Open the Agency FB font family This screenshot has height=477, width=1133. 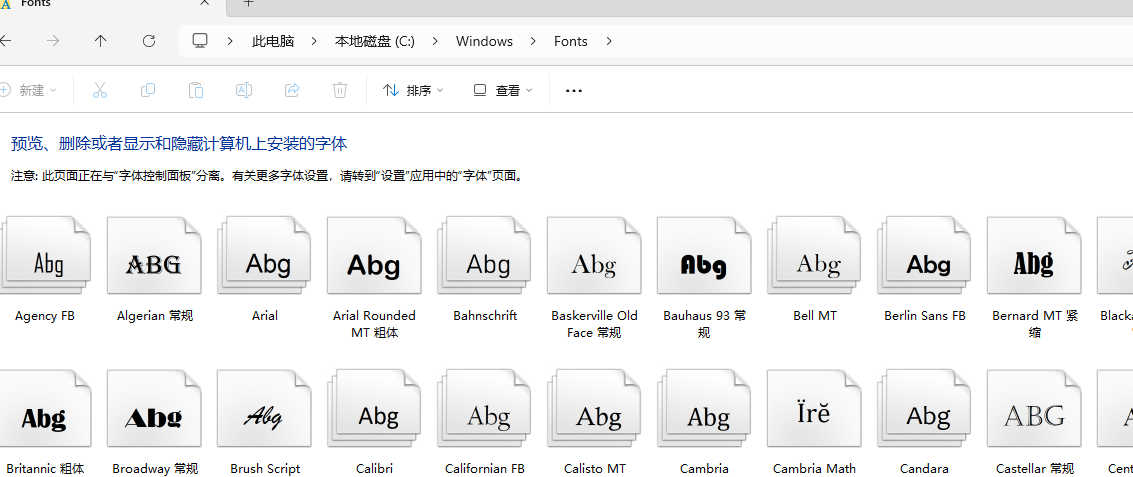click(45, 257)
